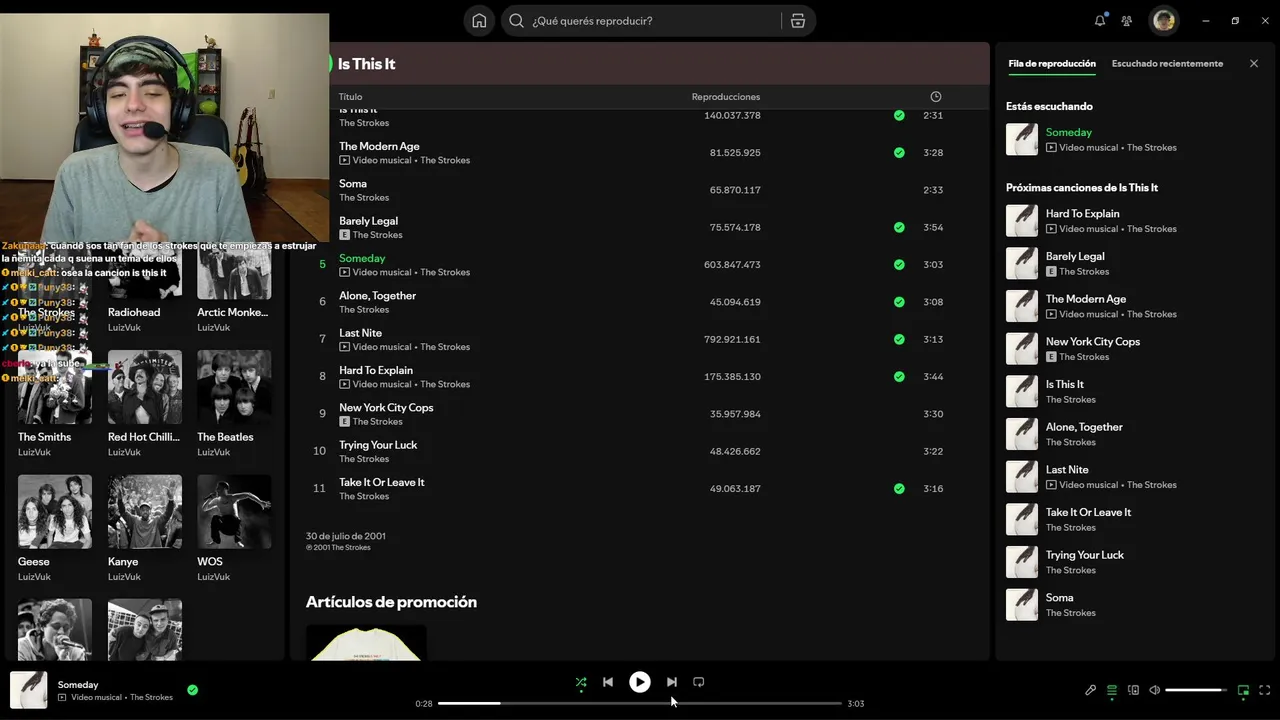Toggle the miniplayer icon
The image size is (1280, 720).
[1243, 690]
